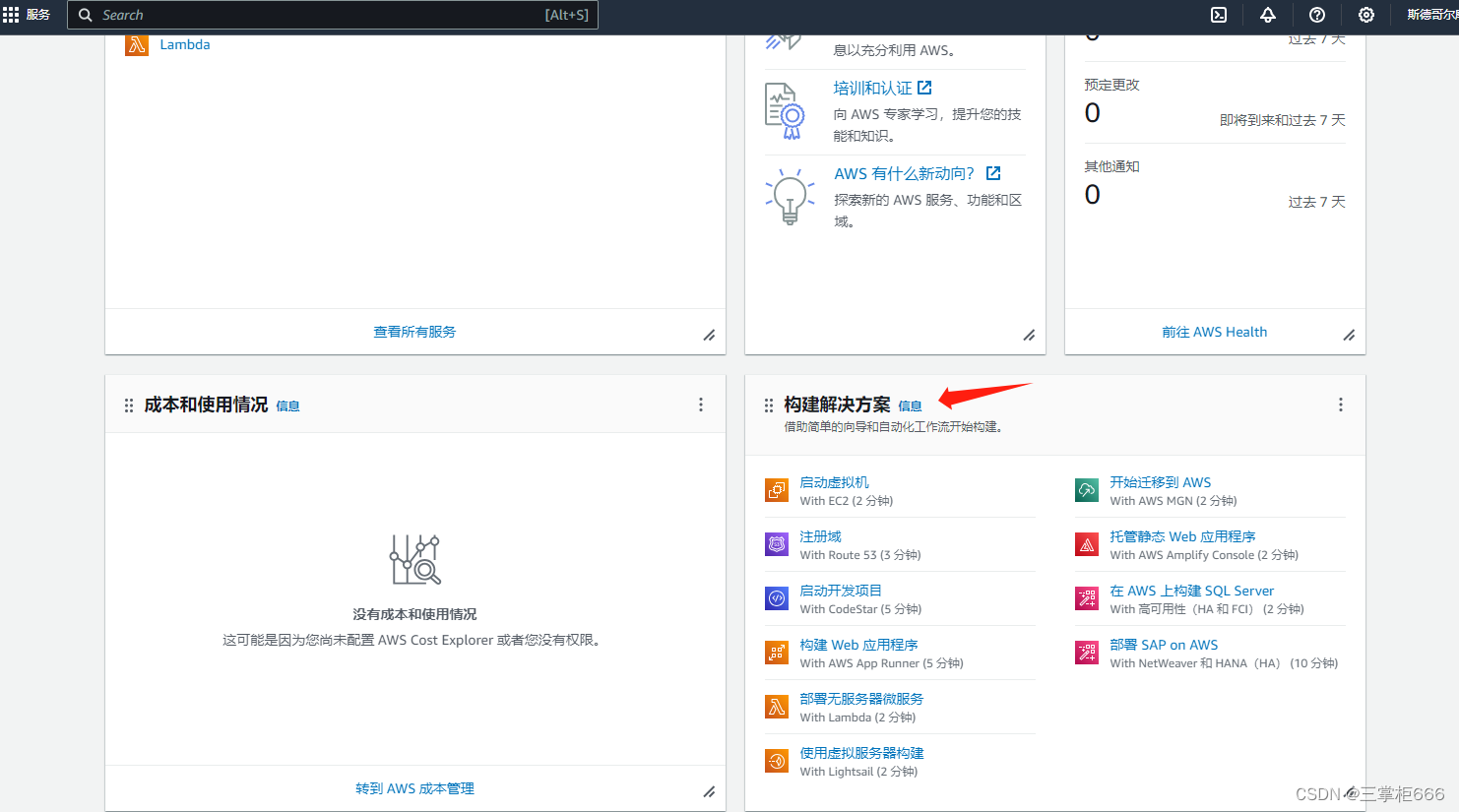
Task: Click the orange Lambda service icon
Action: click(137, 44)
